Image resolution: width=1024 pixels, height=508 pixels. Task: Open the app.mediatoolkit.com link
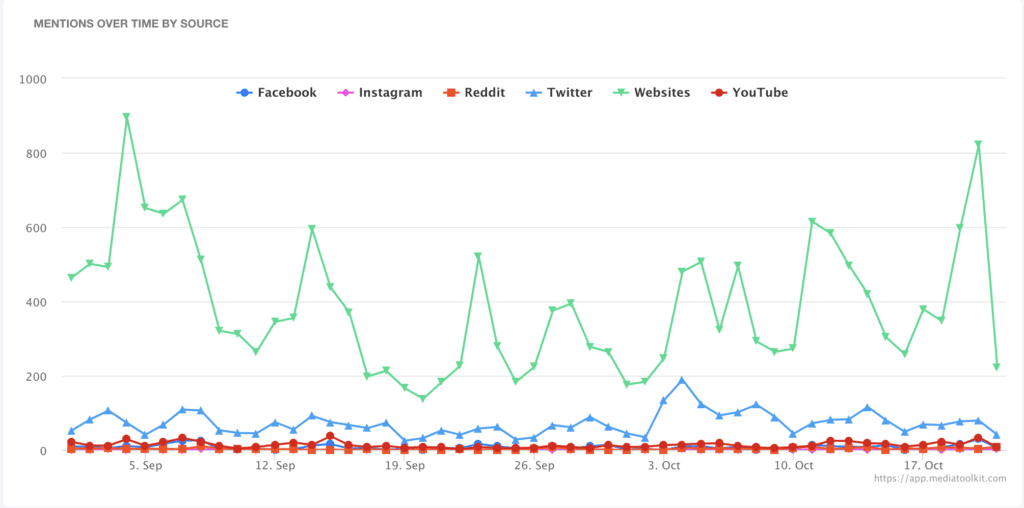[x=941, y=479]
